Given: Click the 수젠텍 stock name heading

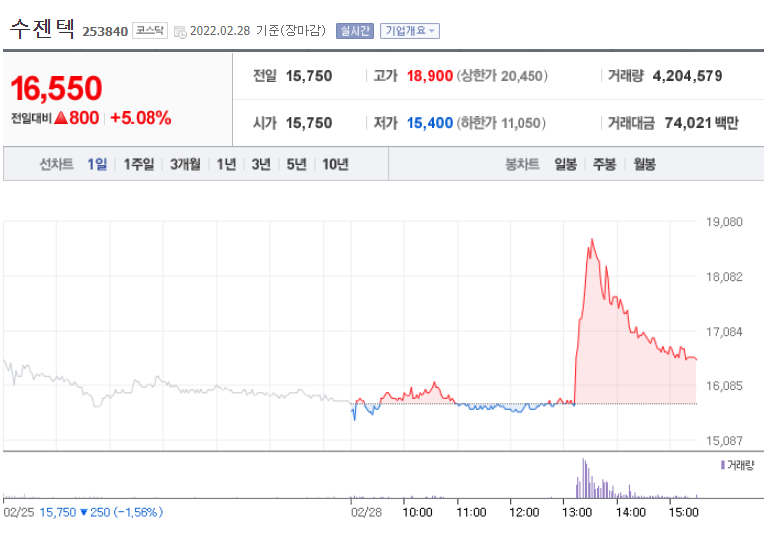Looking at the screenshot, I should click(x=42, y=29).
